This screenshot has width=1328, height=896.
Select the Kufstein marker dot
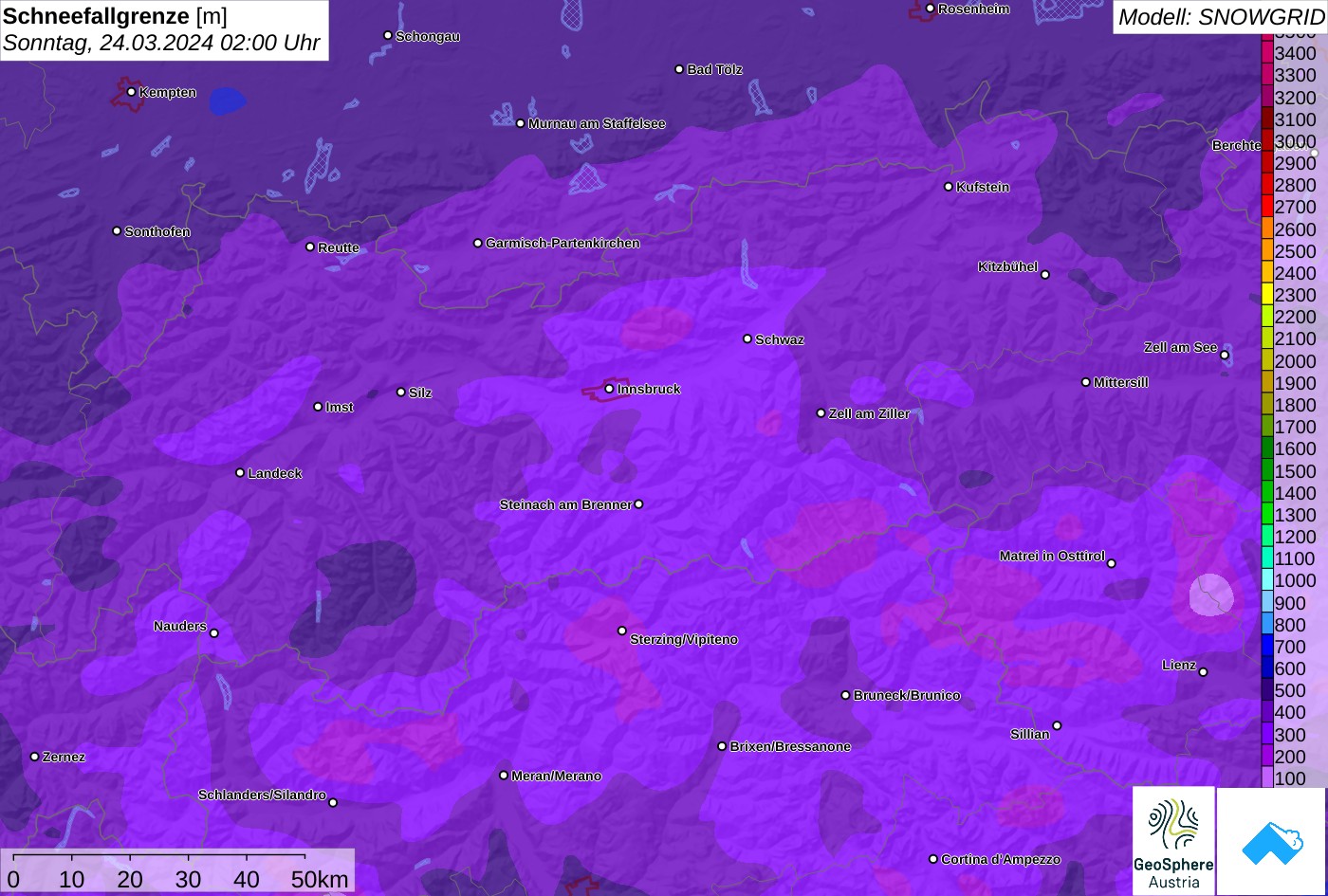(949, 187)
